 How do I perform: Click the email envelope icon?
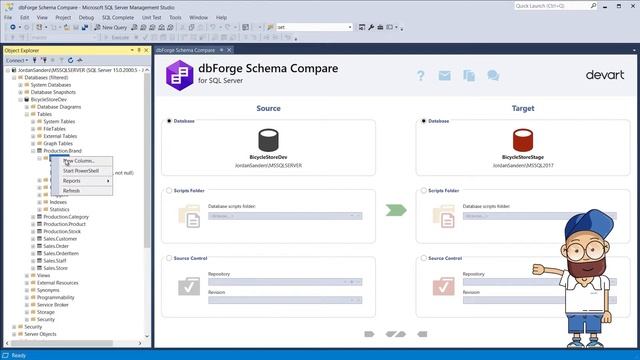pyautogui.click(x=444, y=75)
